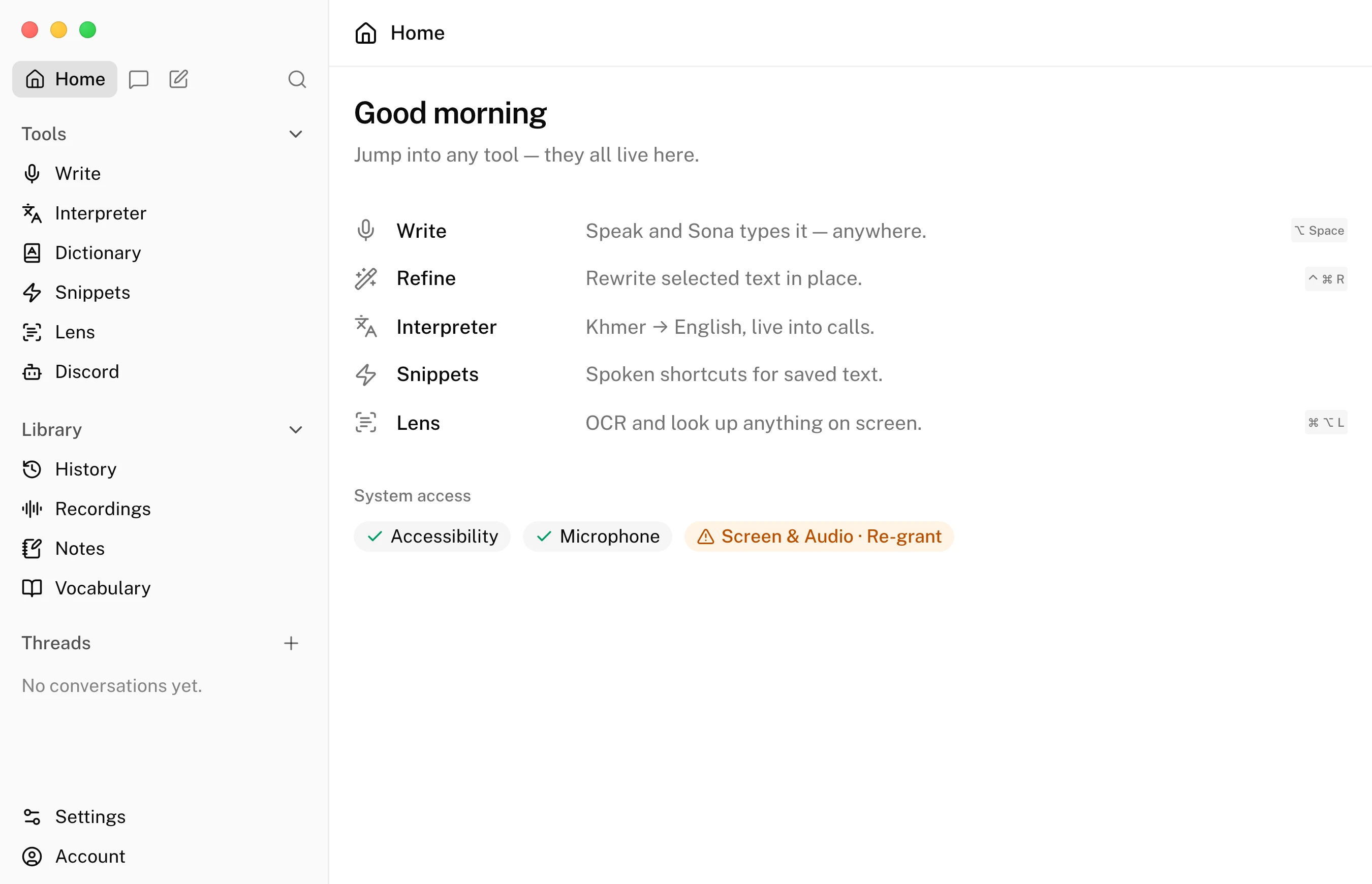Click the sliders icon beside Settings

click(x=32, y=816)
